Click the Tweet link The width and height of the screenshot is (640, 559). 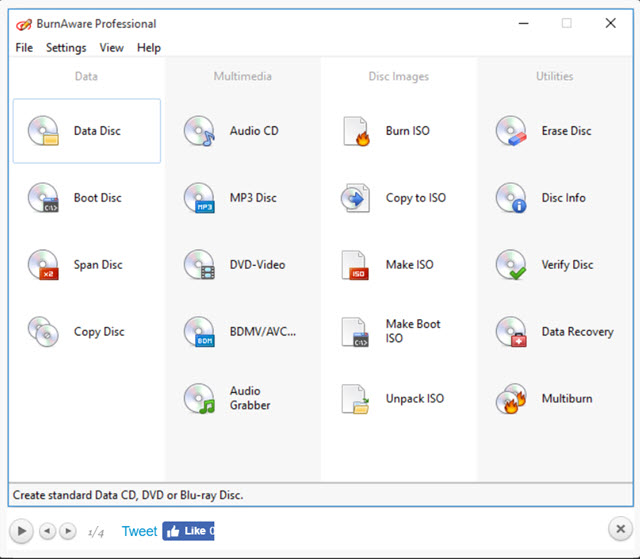click(x=139, y=531)
